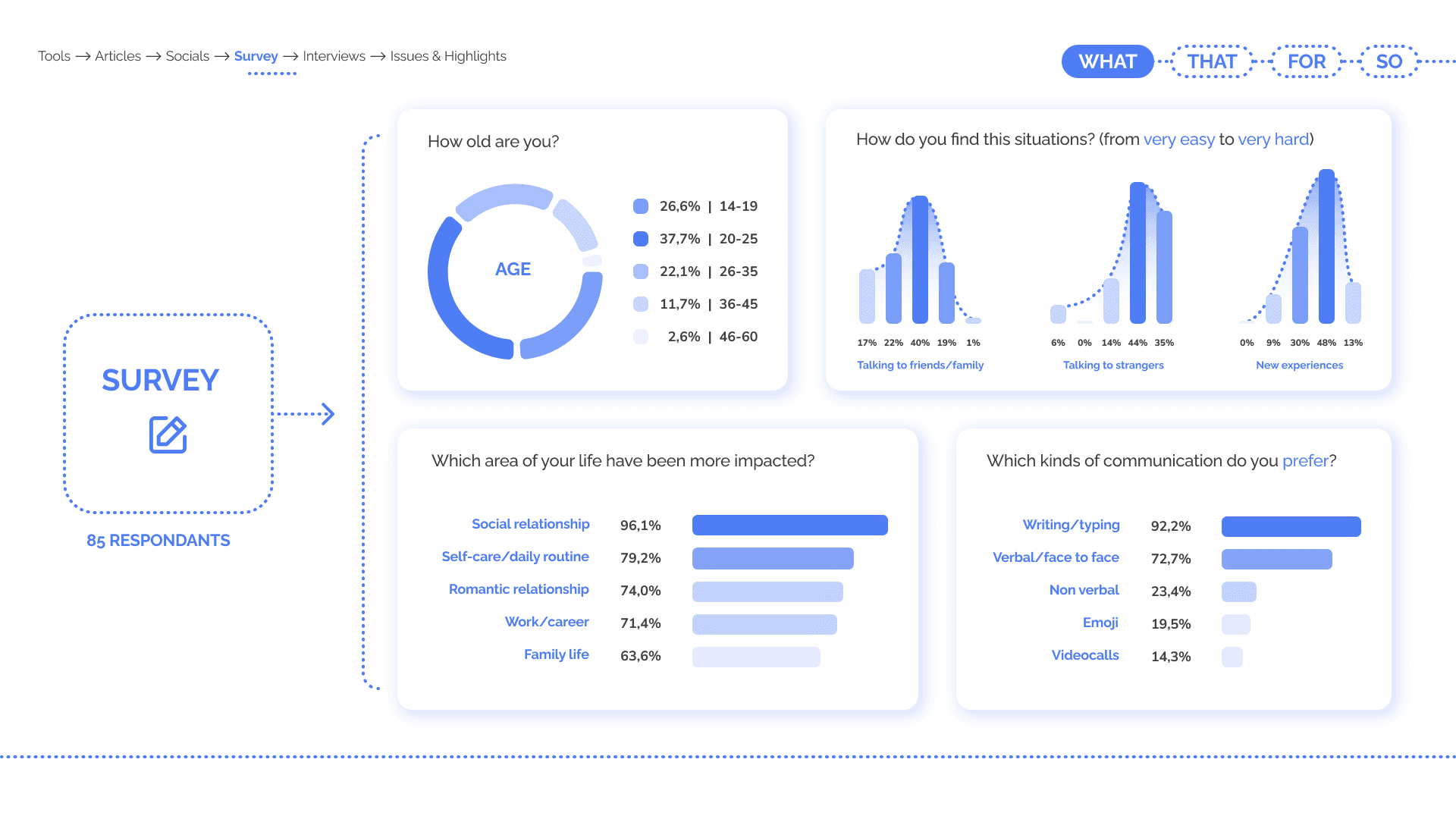Click the SURVEY heading text
The image size is (1456, 819).
pos(161,380)
